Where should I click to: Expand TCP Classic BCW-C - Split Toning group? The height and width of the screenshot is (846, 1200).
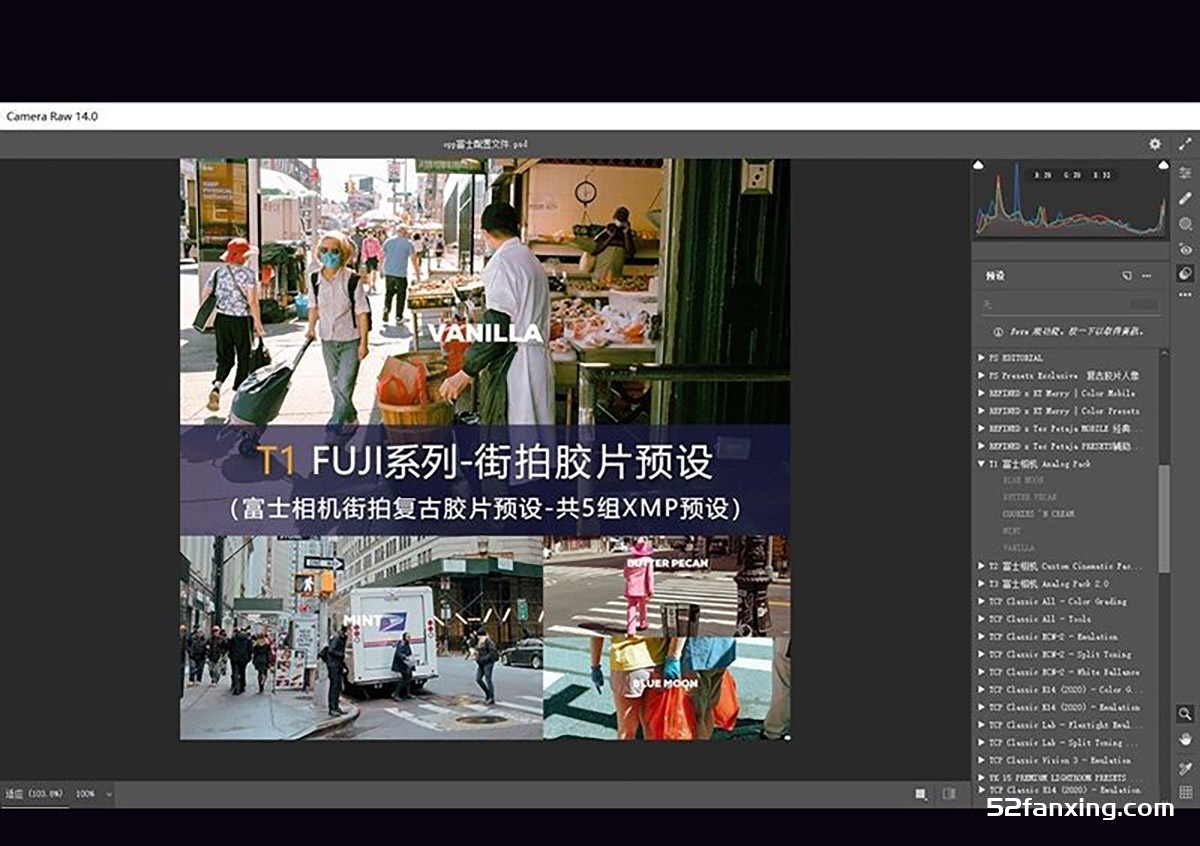click(981, 654)
